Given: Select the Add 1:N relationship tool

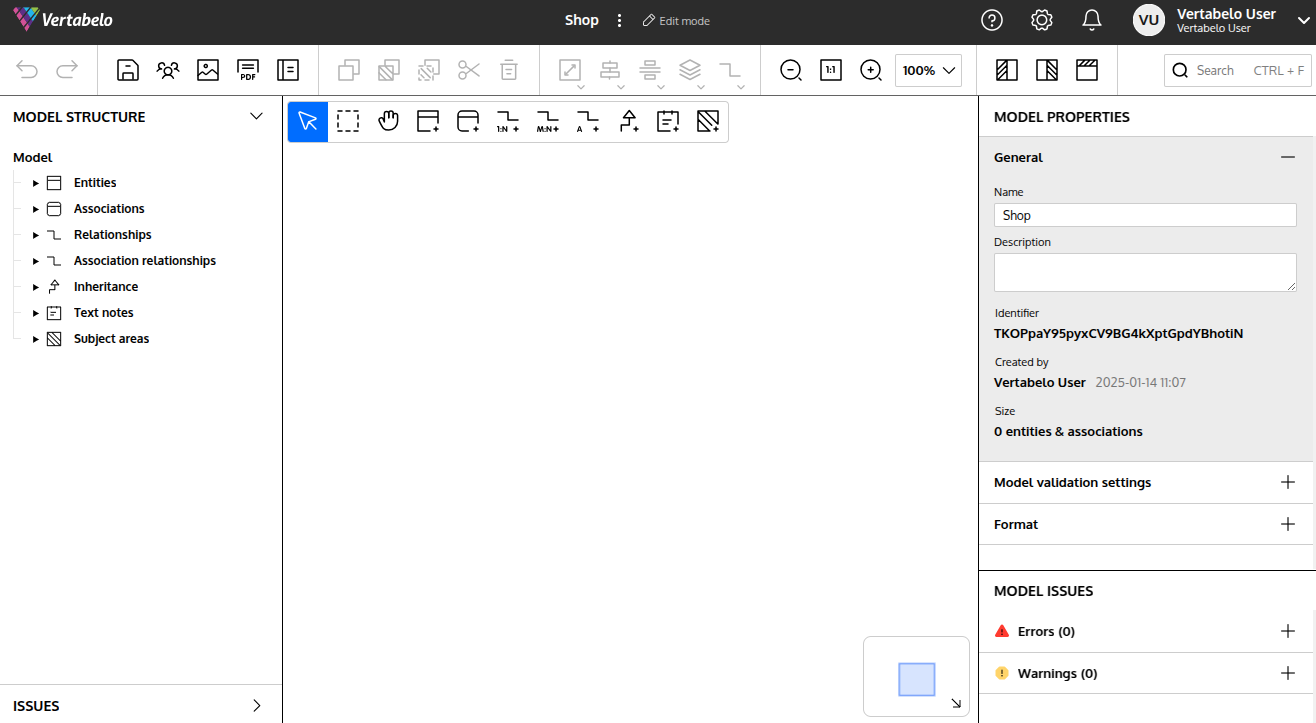Looking at the screenshot, I should [508, 122].
